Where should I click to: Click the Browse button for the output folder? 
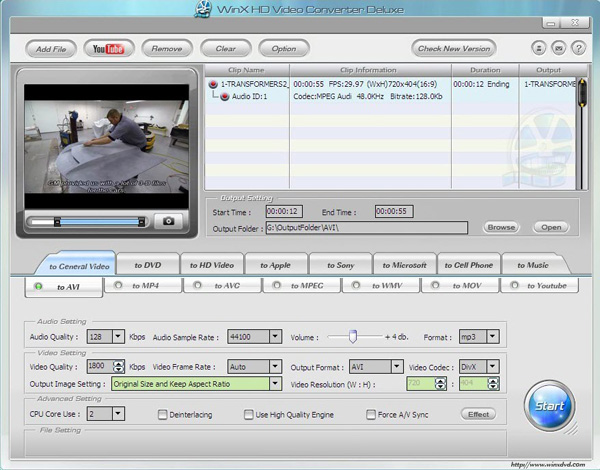501,227
